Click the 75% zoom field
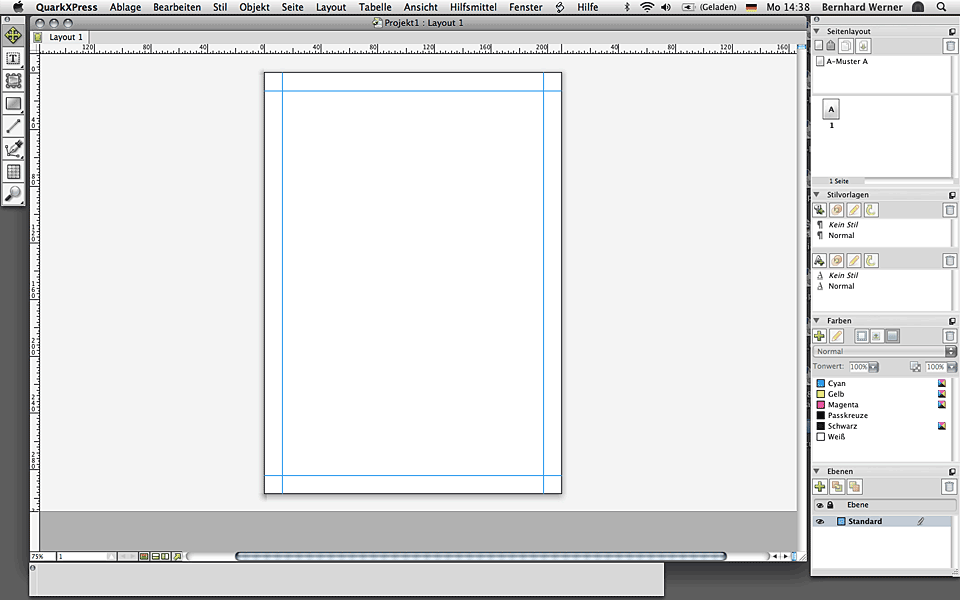This screenshot has width=960, height=600. (x=43, y=557)
